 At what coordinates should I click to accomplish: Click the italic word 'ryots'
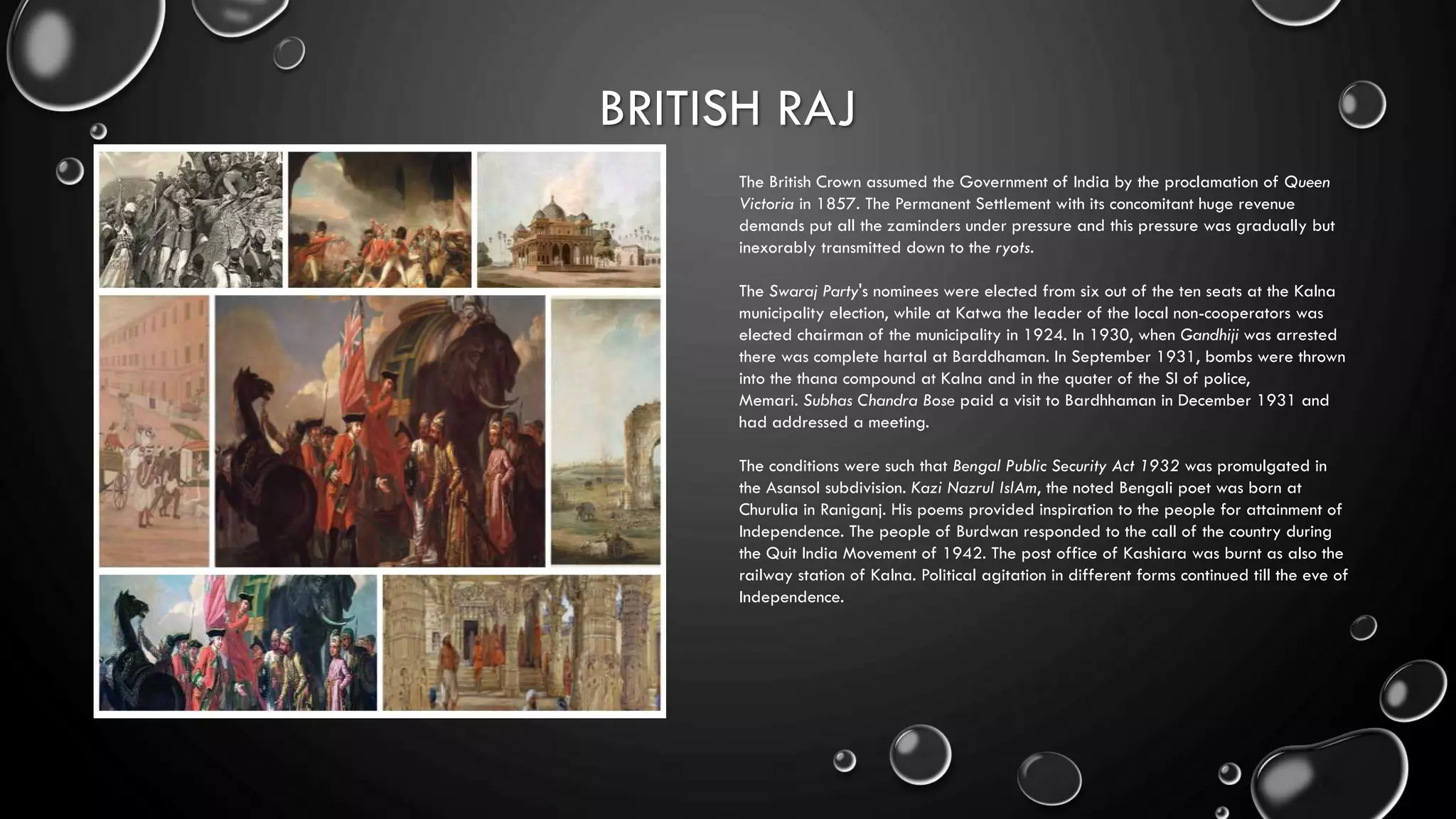[x=1012, y=248]
